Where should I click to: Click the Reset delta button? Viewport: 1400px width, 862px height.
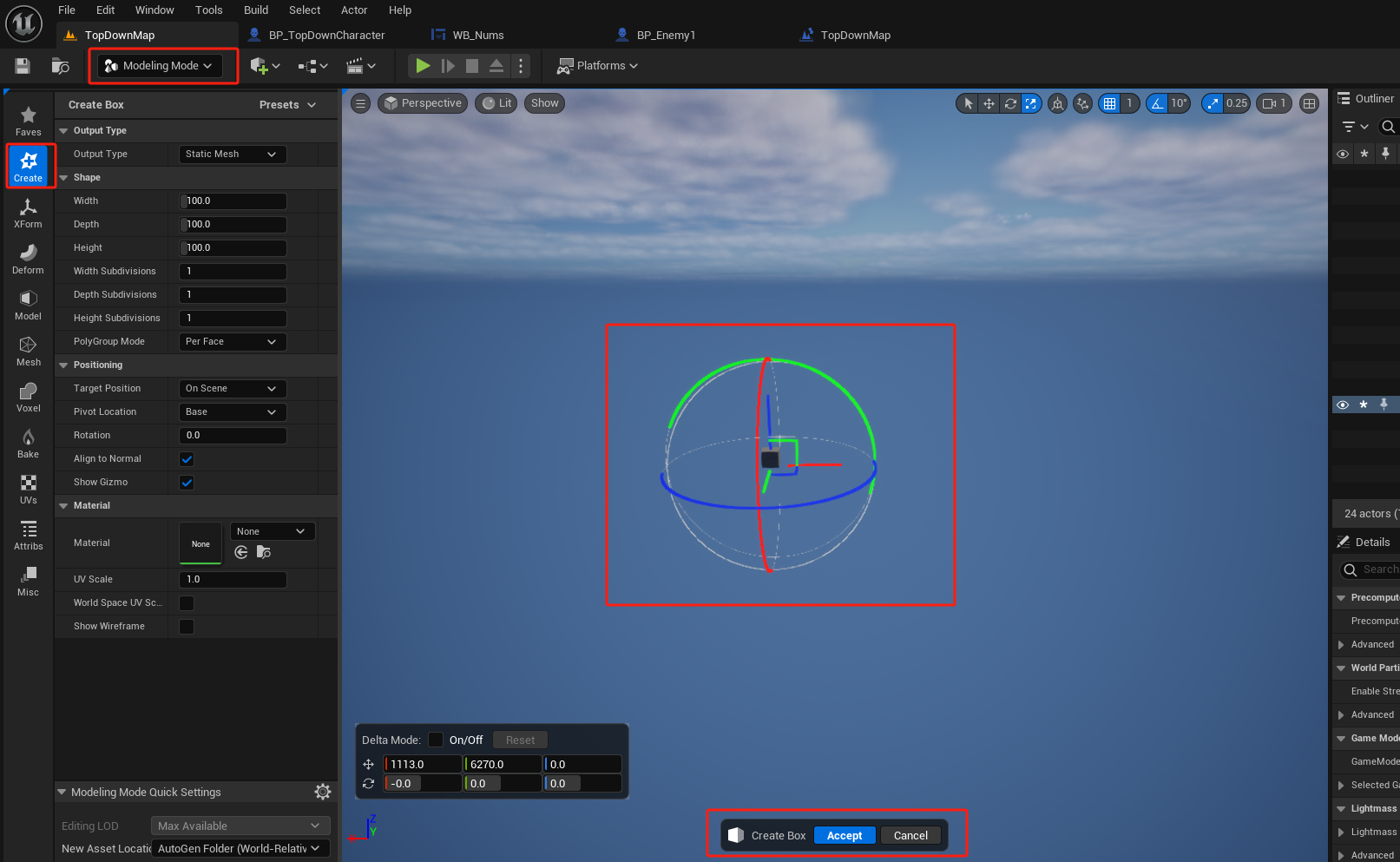(521, 740)
